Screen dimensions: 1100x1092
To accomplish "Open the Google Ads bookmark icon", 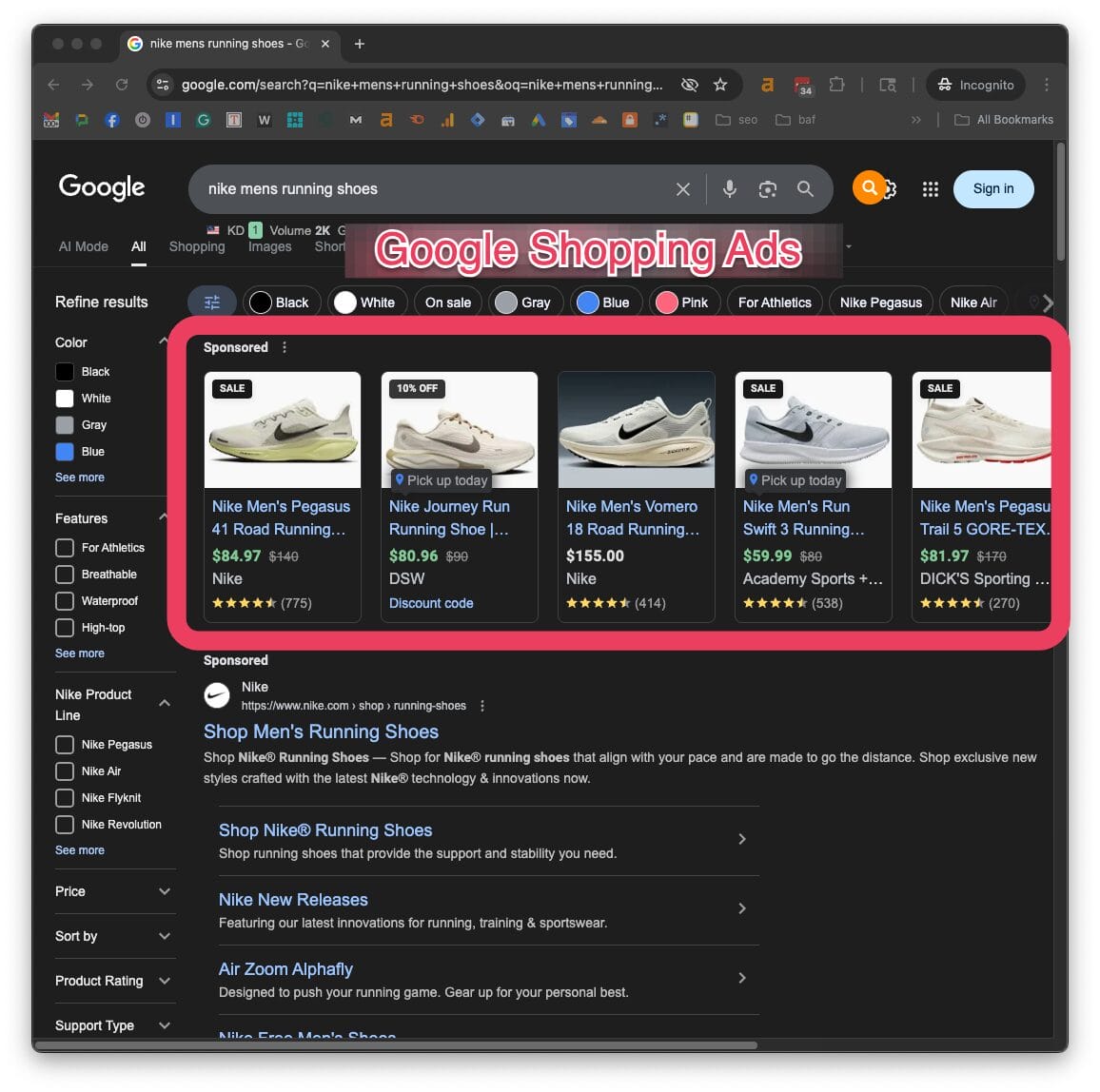I will [538, 120].
